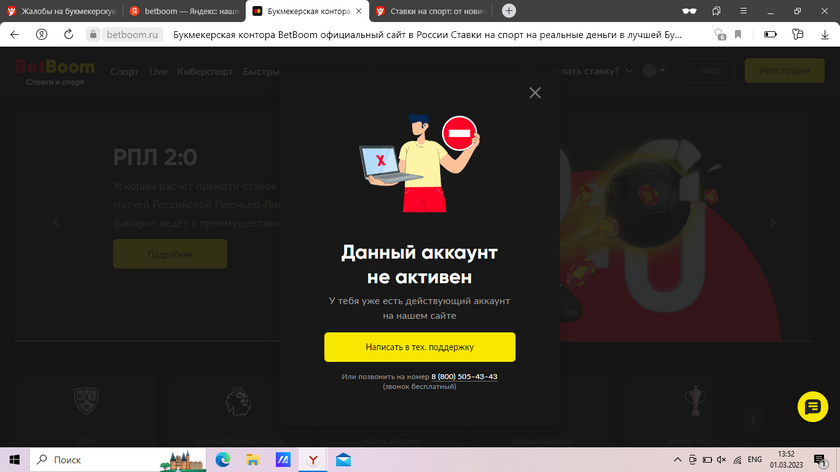Open the taskbar clock showing 13:52
Image resolution: width=840 pixels, height=472 pixels.
(786, 460)
